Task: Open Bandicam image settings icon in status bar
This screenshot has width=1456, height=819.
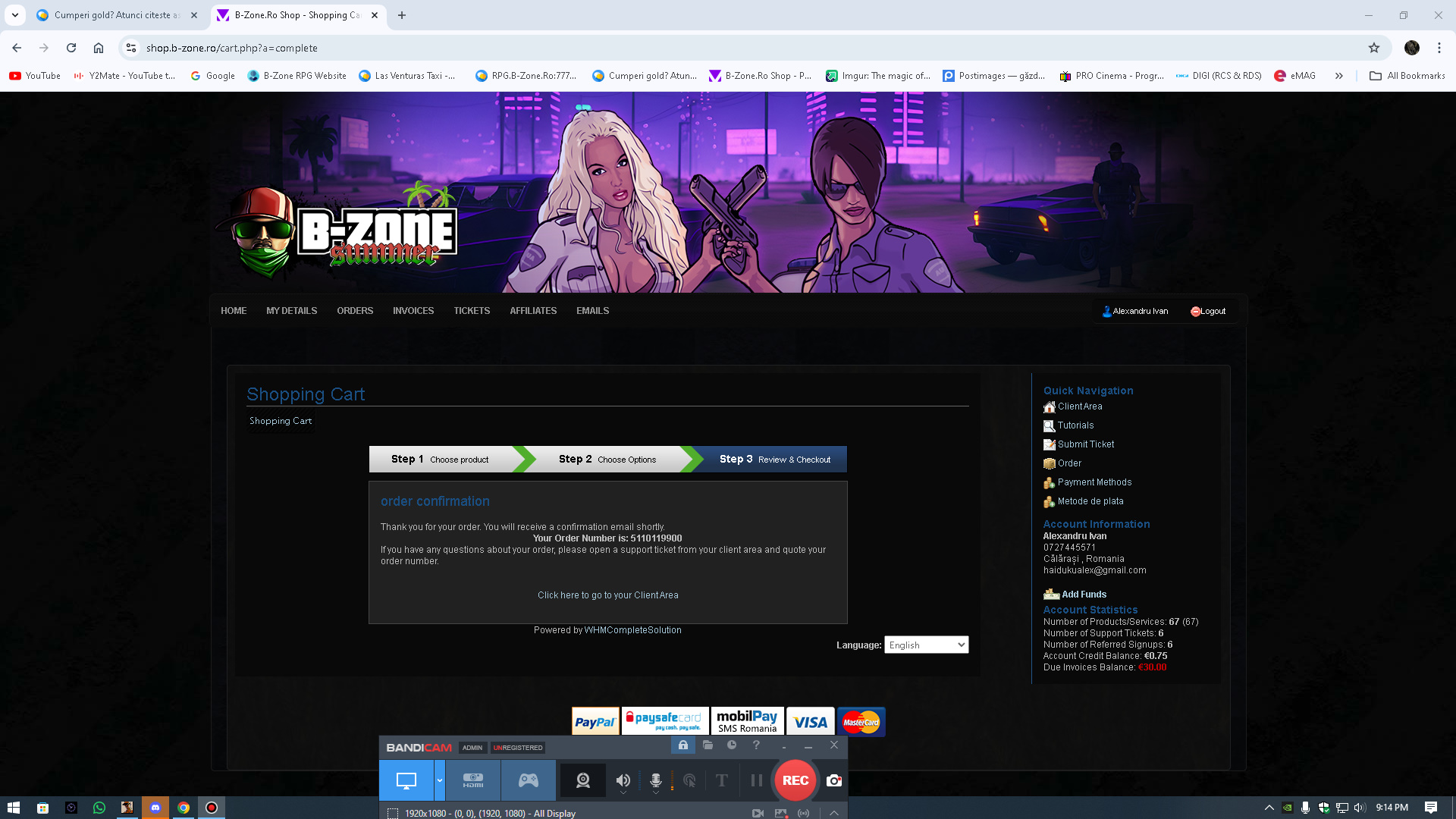Action: [781, 813]
